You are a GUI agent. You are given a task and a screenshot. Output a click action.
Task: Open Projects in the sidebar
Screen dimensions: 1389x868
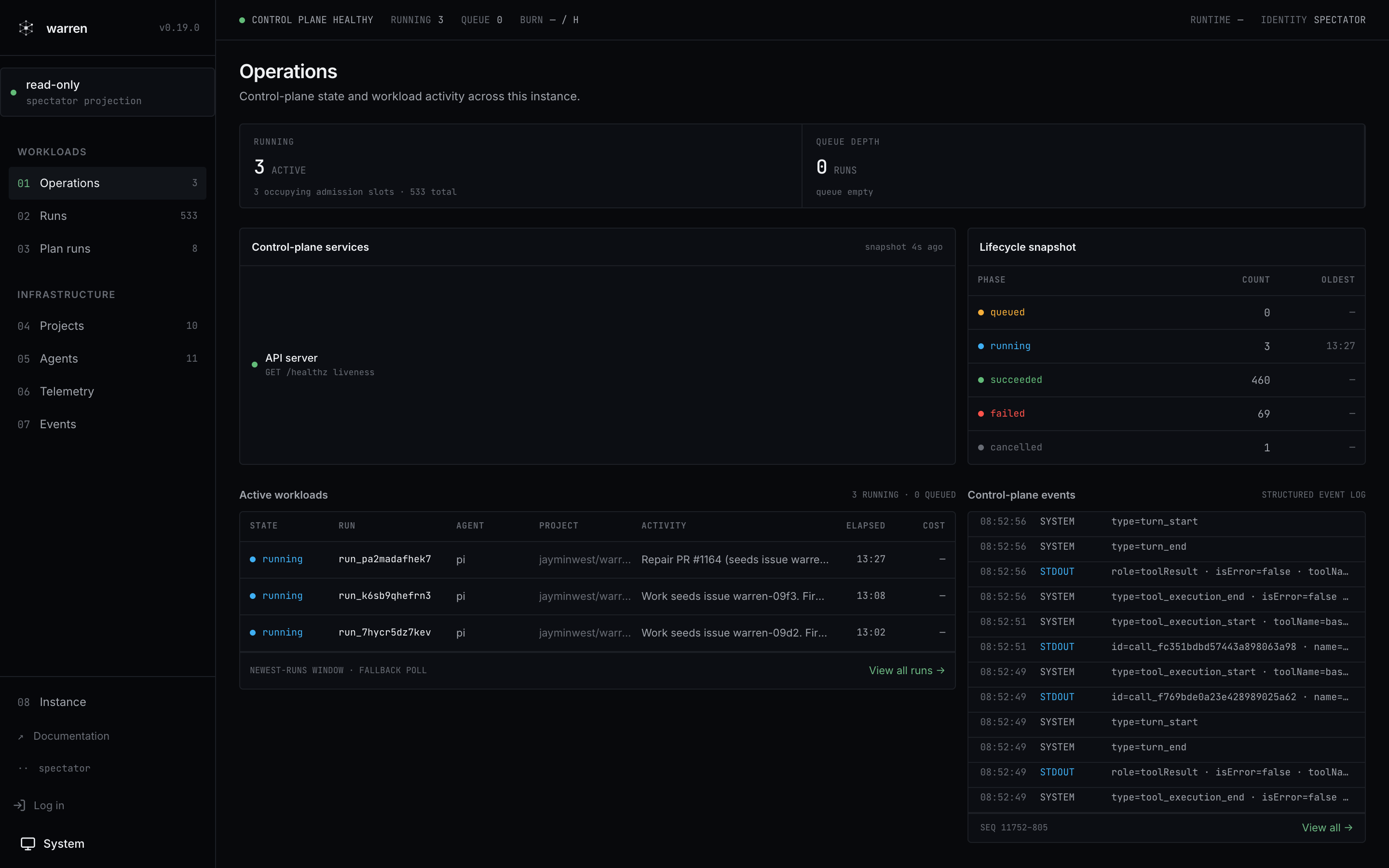[x=108, y=325]
